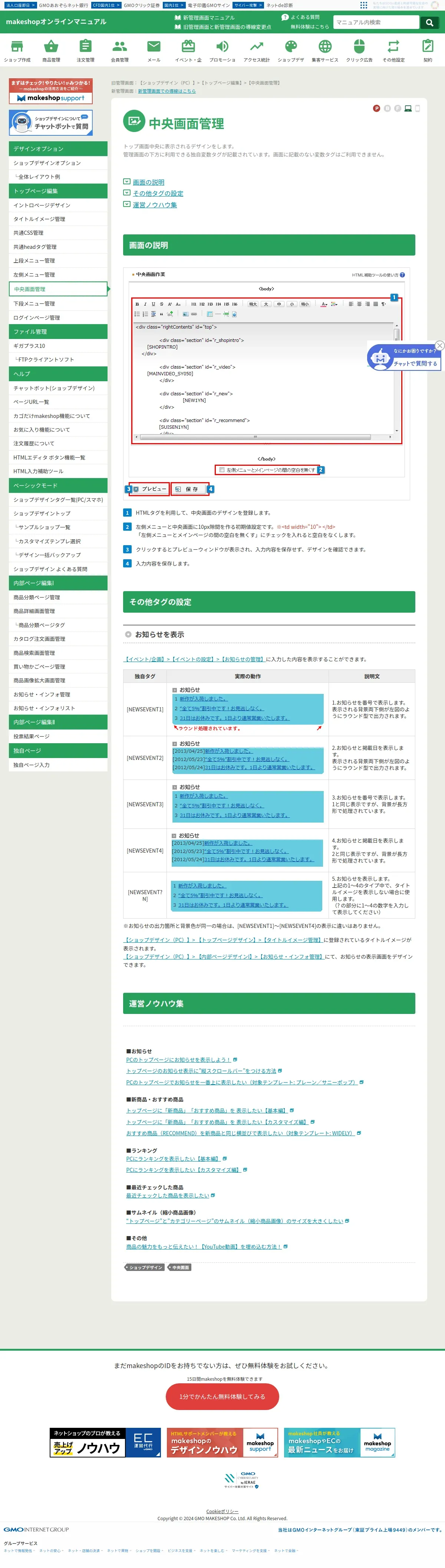This screenshot has height=1568, width=445.
Task: Open the chatbot robot widget
Action: (404, 357)
